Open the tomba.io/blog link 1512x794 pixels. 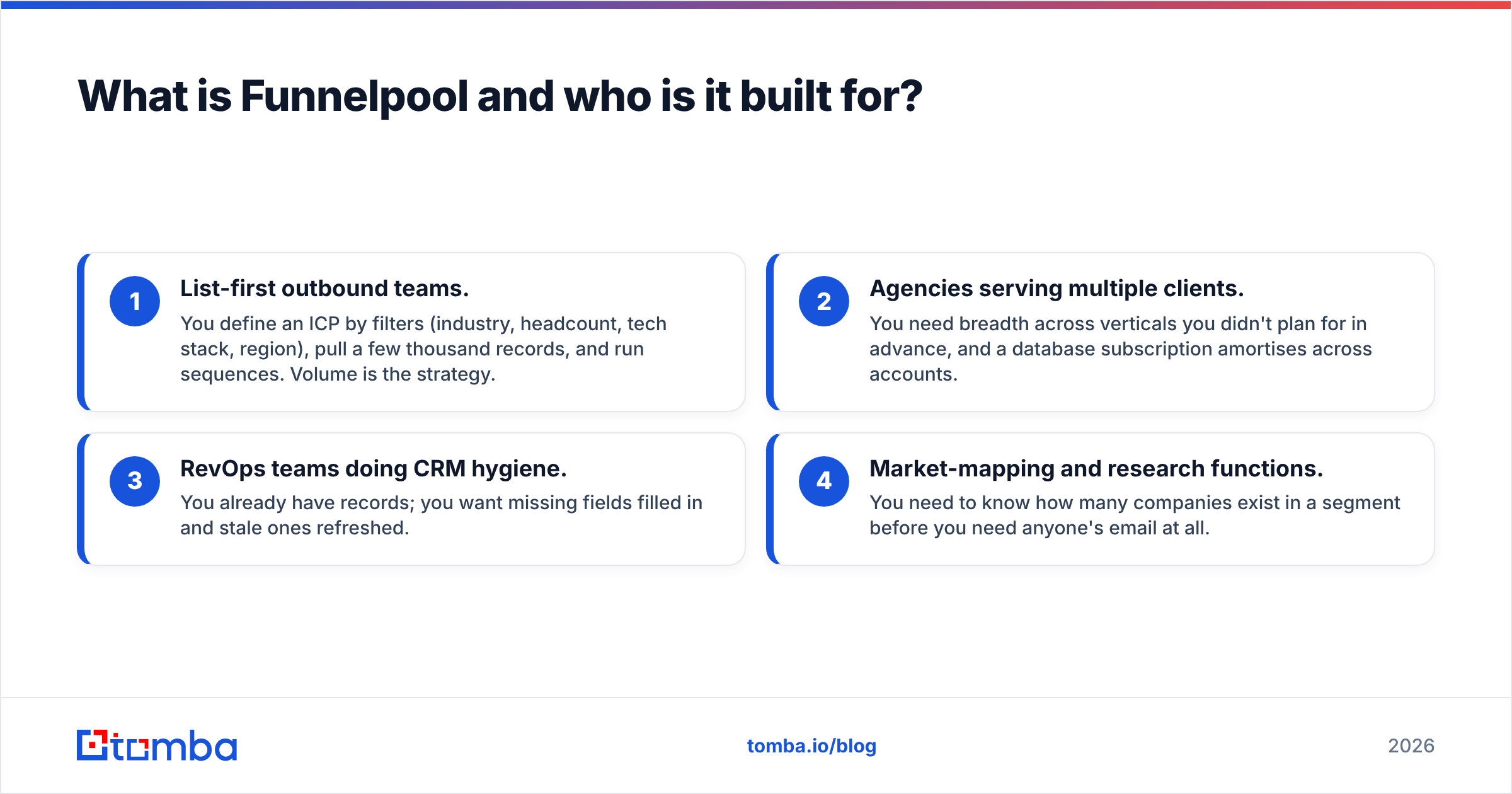(x=811, y=746)
